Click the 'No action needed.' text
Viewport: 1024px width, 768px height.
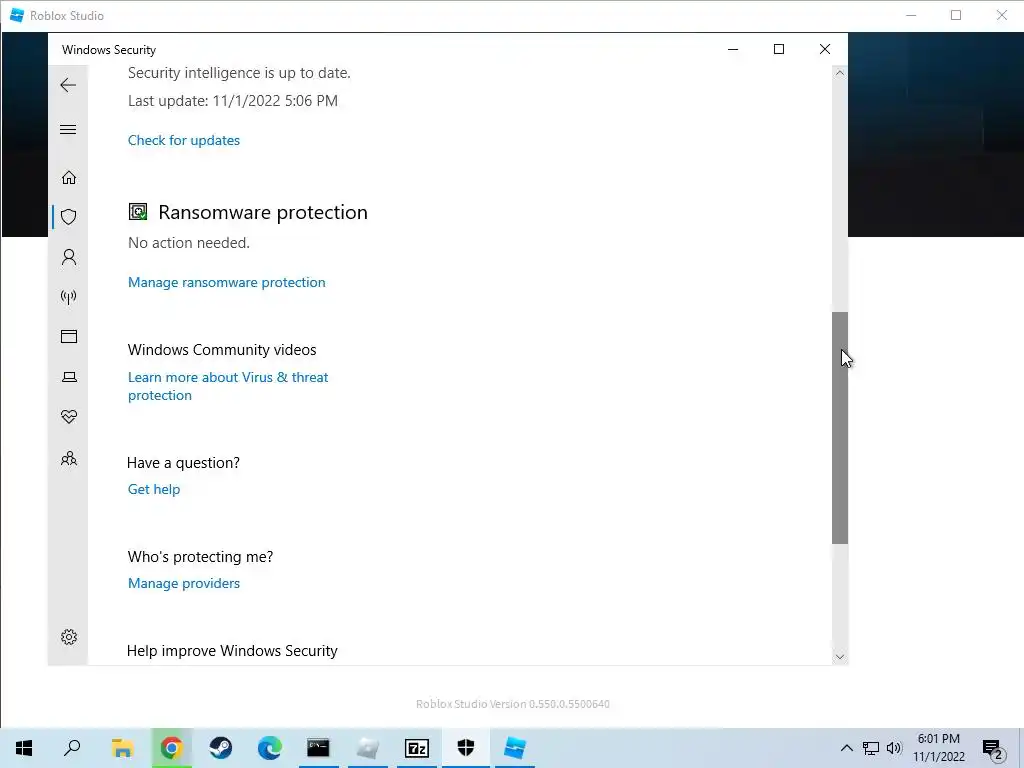[189, 243]
